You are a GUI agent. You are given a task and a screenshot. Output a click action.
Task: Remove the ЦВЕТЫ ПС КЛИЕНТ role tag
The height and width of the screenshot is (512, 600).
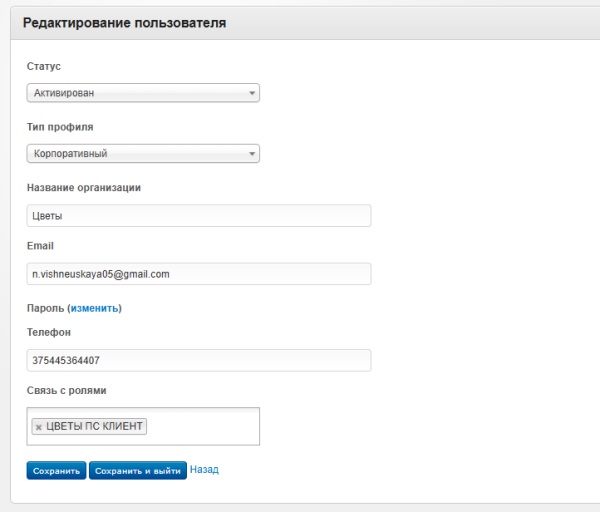38,427
